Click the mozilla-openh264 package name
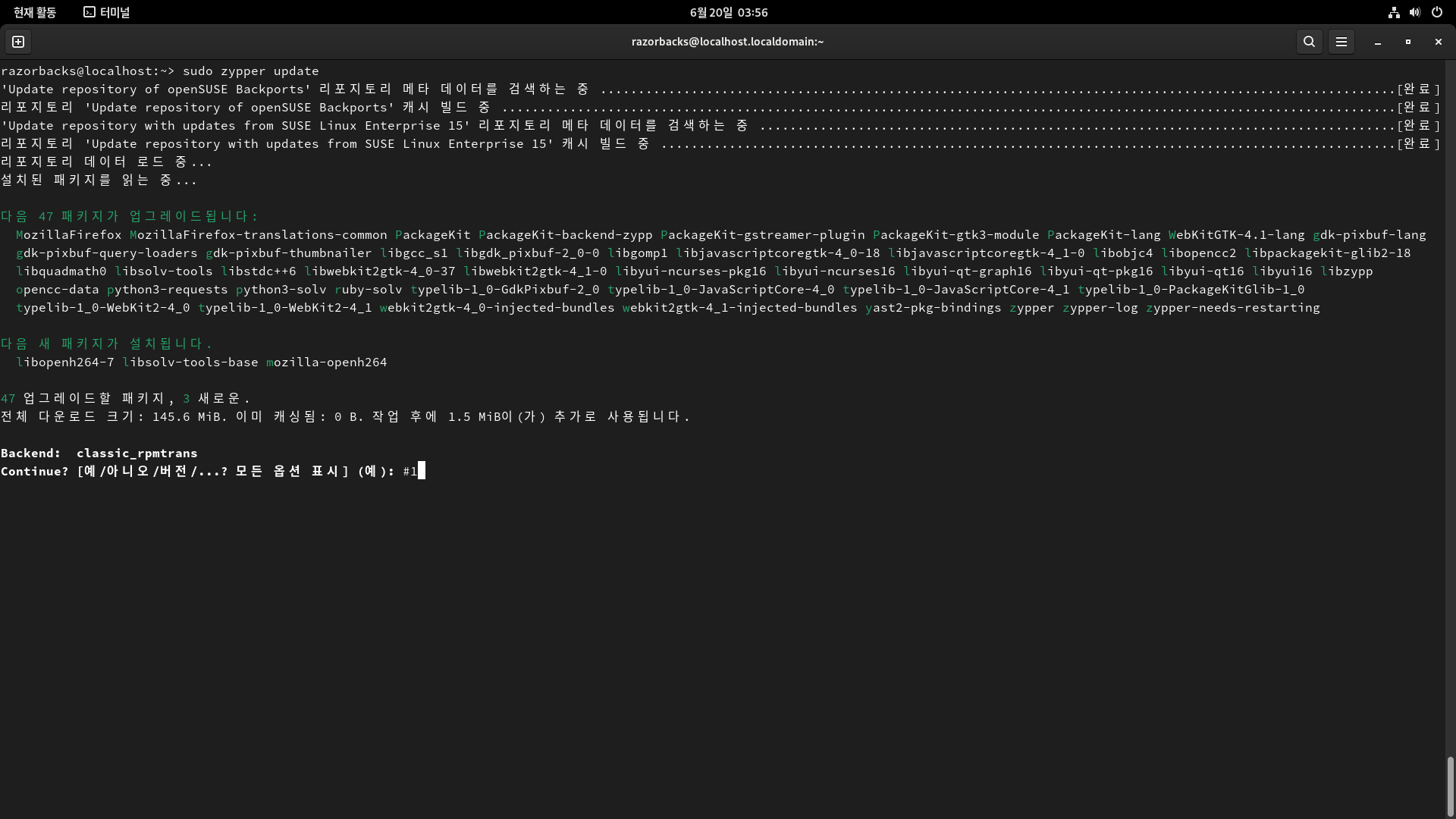The image size is (1456, 819). (326, 362)
